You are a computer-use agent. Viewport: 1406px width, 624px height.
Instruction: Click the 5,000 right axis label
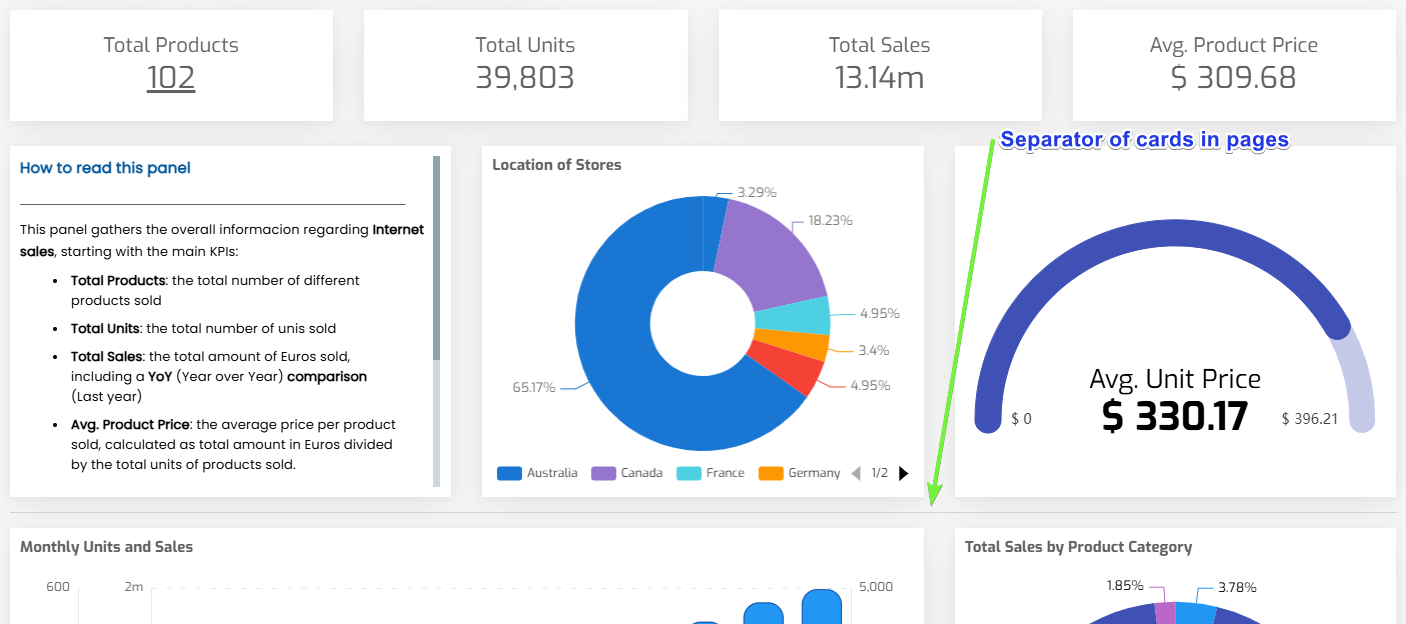click(875, 587)
